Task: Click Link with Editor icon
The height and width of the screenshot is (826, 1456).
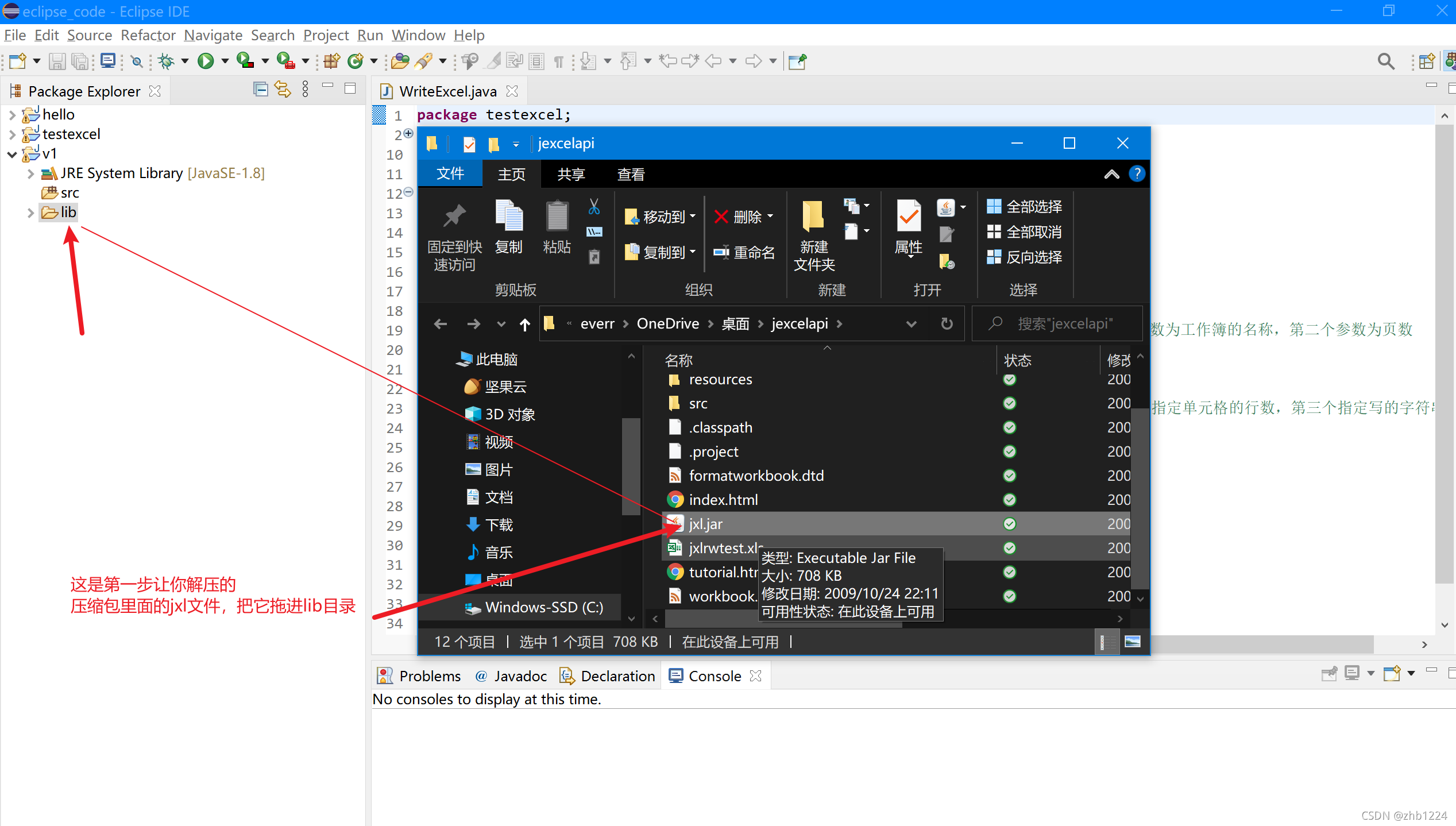Action: (283, 90)
